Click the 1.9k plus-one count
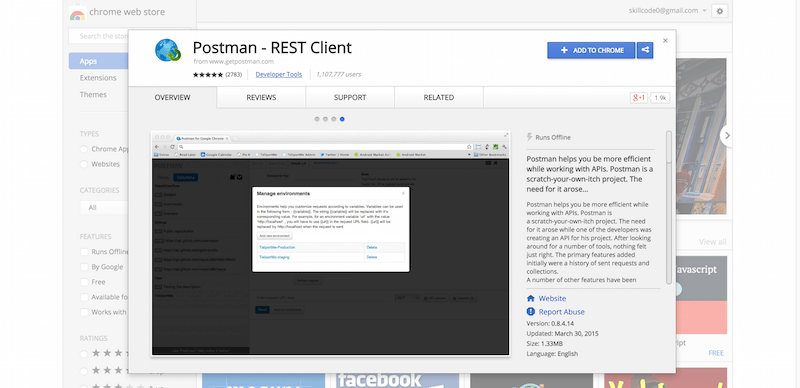Image resolution: width=800 pixels, height=388 pixels. click(x=660, y=98)
